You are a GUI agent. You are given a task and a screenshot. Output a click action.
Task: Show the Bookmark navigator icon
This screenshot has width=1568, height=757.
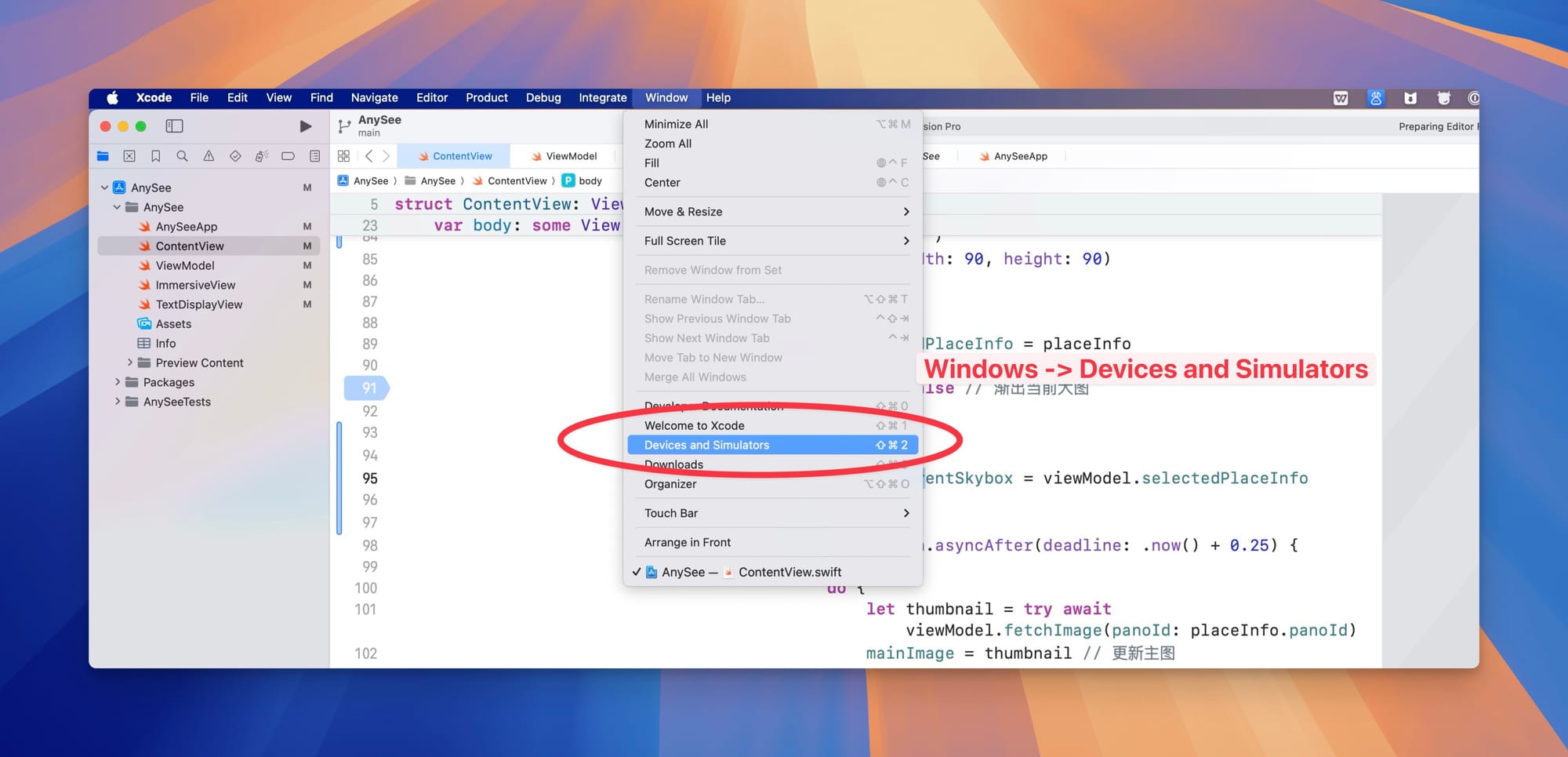[156, 156]
